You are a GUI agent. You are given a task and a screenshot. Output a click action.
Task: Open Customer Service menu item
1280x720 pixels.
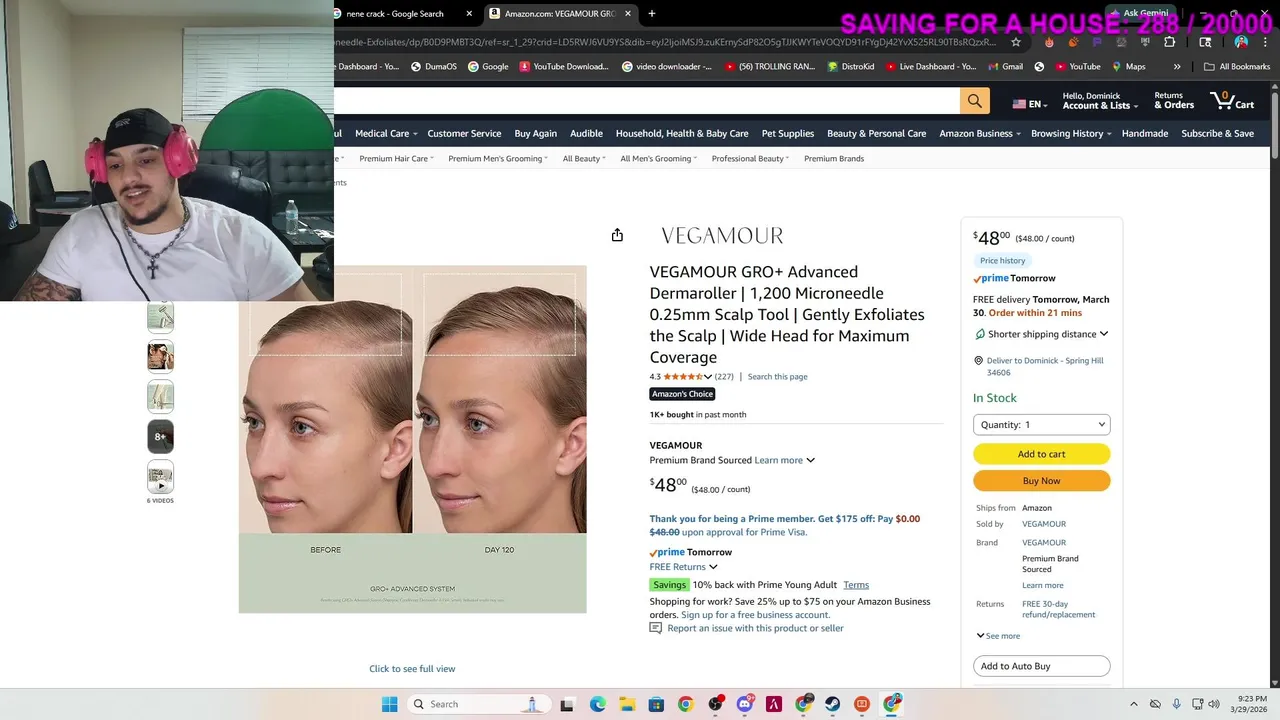coord(464,133)
